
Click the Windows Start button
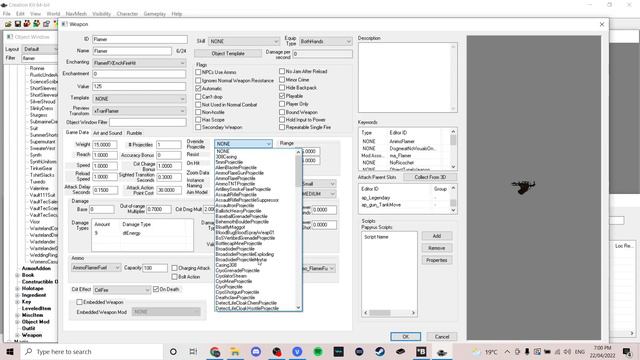[x=10, y=351]
